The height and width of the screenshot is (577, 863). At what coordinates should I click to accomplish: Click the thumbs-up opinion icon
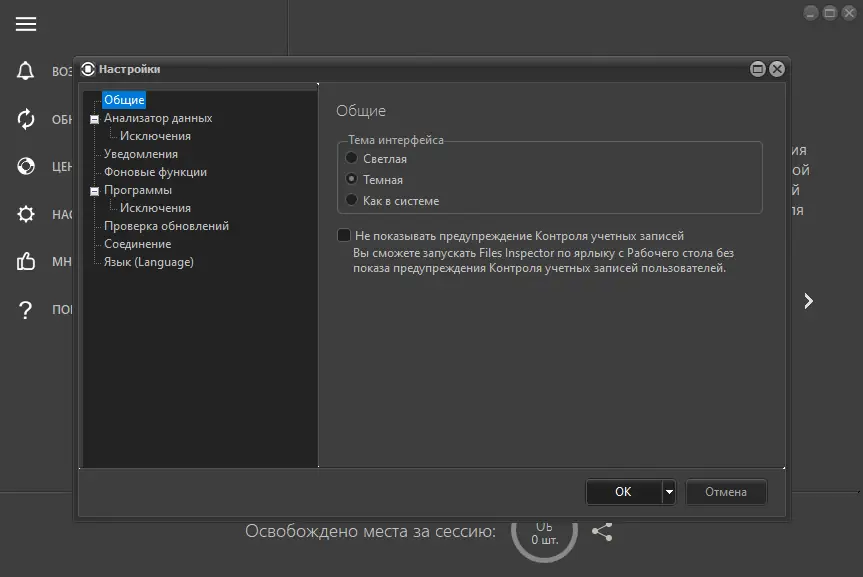tap(26, 261)
